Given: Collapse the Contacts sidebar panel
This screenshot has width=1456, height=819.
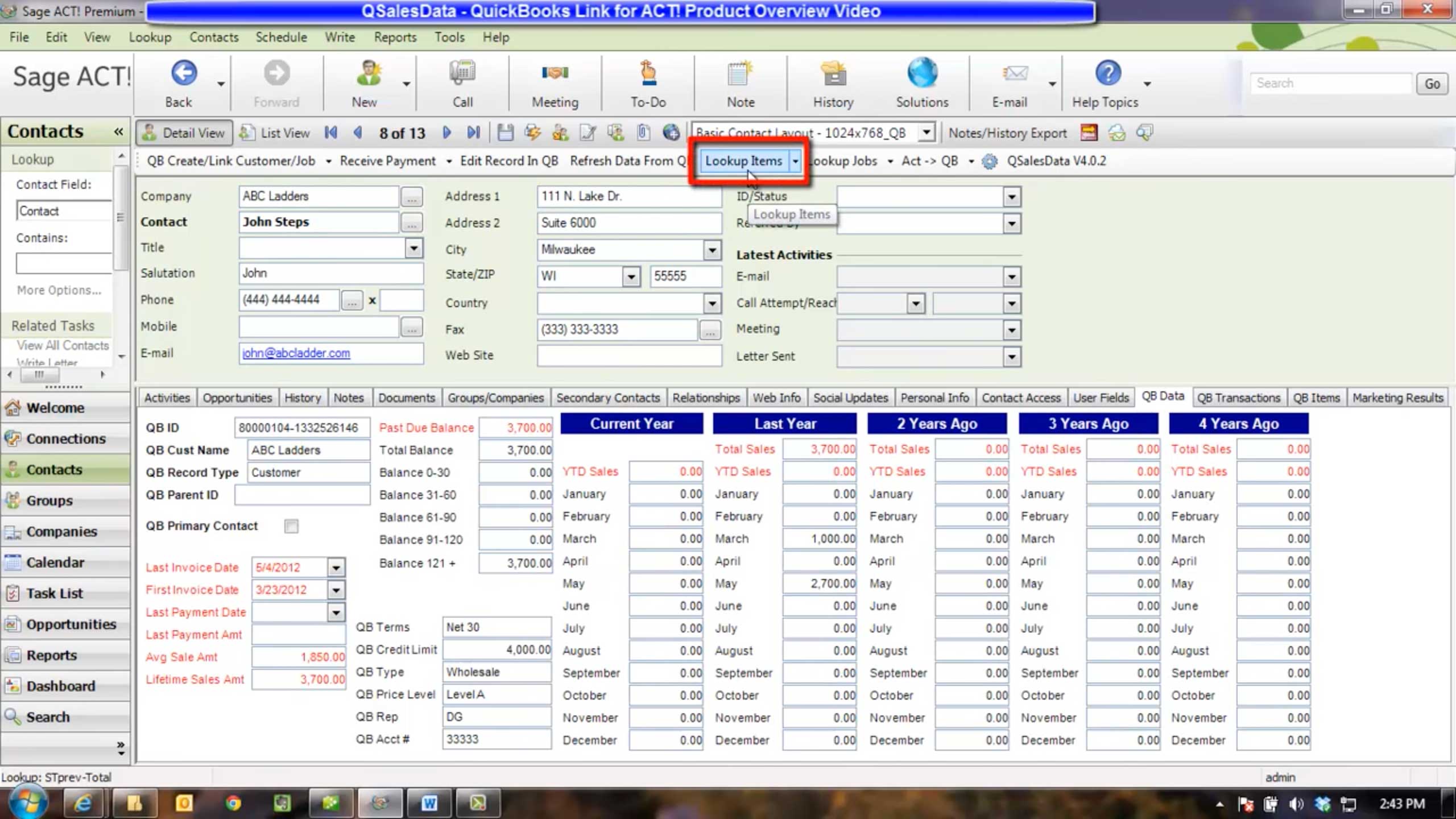Looking at the screenshot, I should 118,131.
